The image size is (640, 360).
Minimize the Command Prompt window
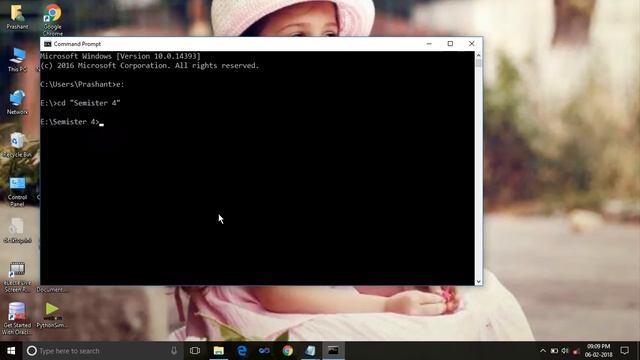(429, 44)
